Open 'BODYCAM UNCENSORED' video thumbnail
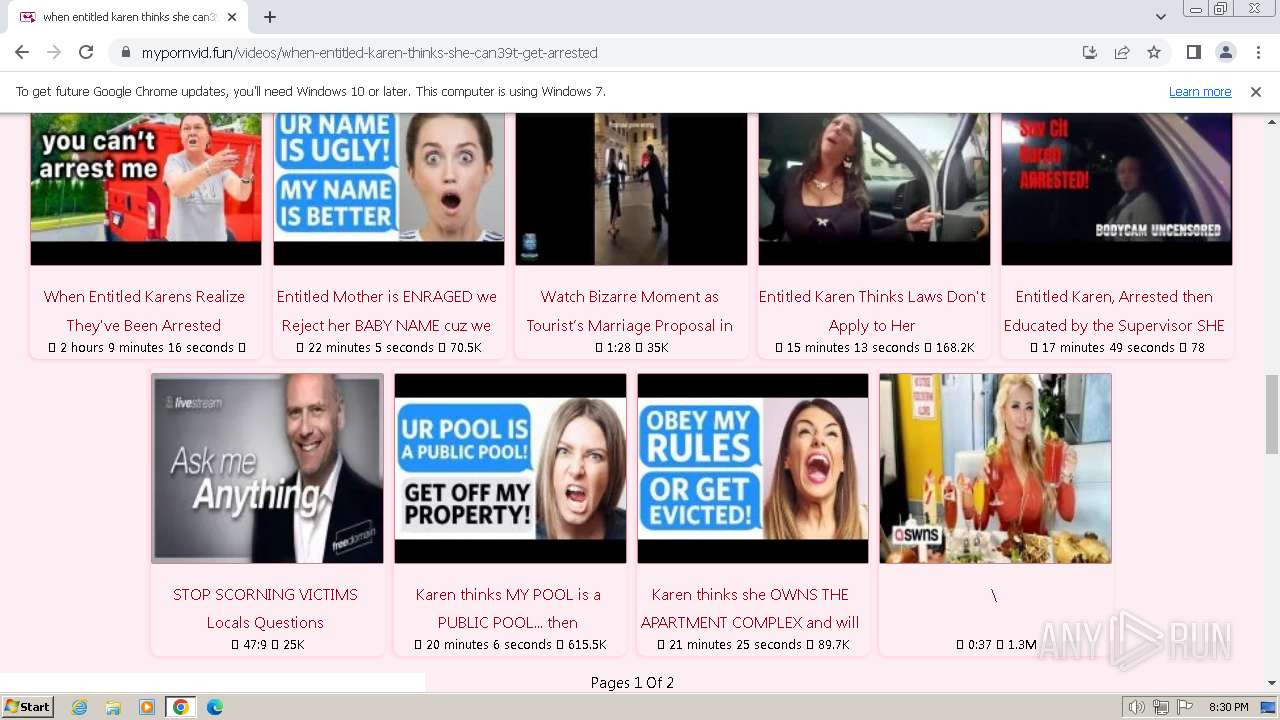 click(1117, 189)
